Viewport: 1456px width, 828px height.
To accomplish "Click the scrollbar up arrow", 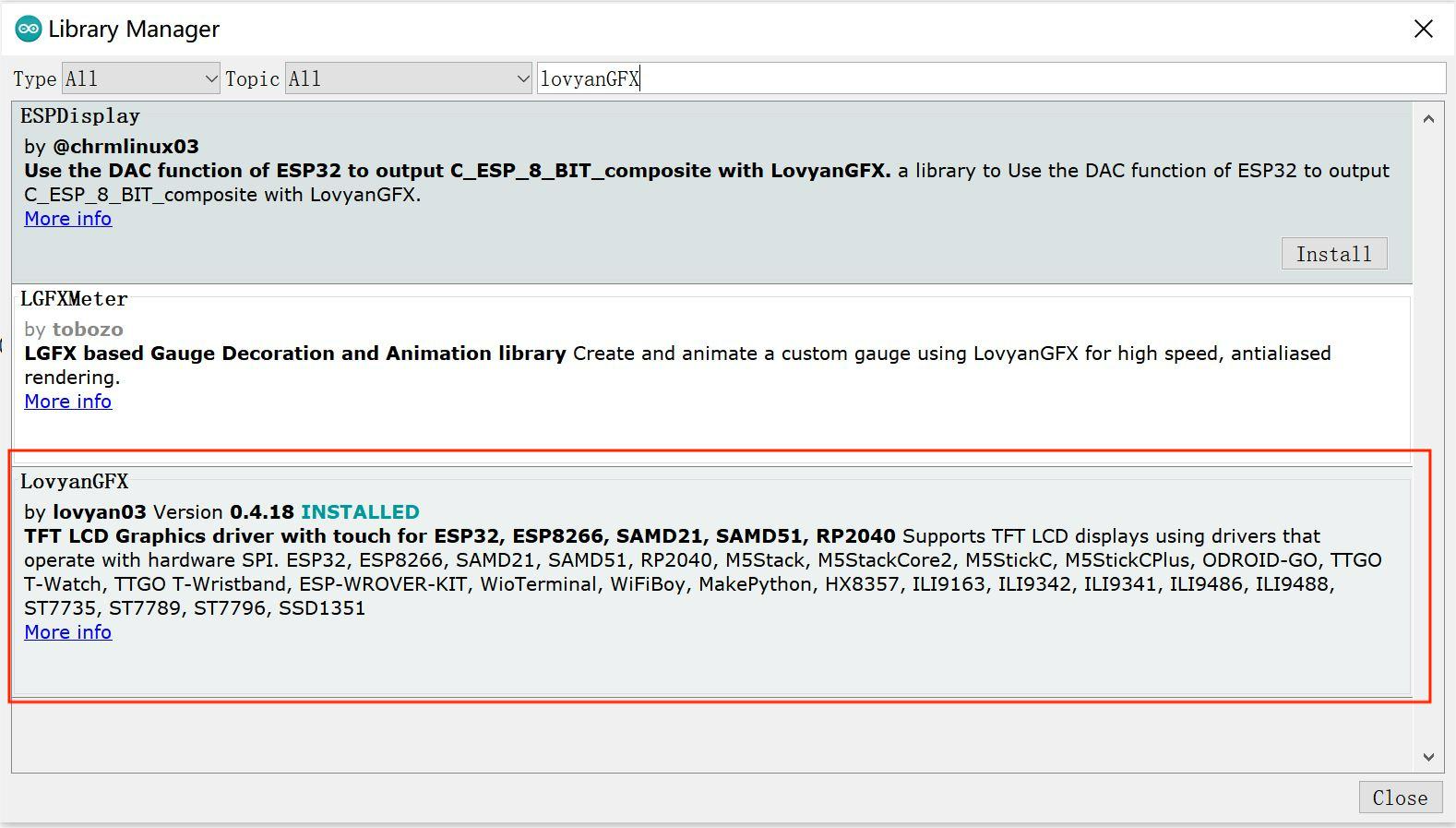I will click(1428, 119).
